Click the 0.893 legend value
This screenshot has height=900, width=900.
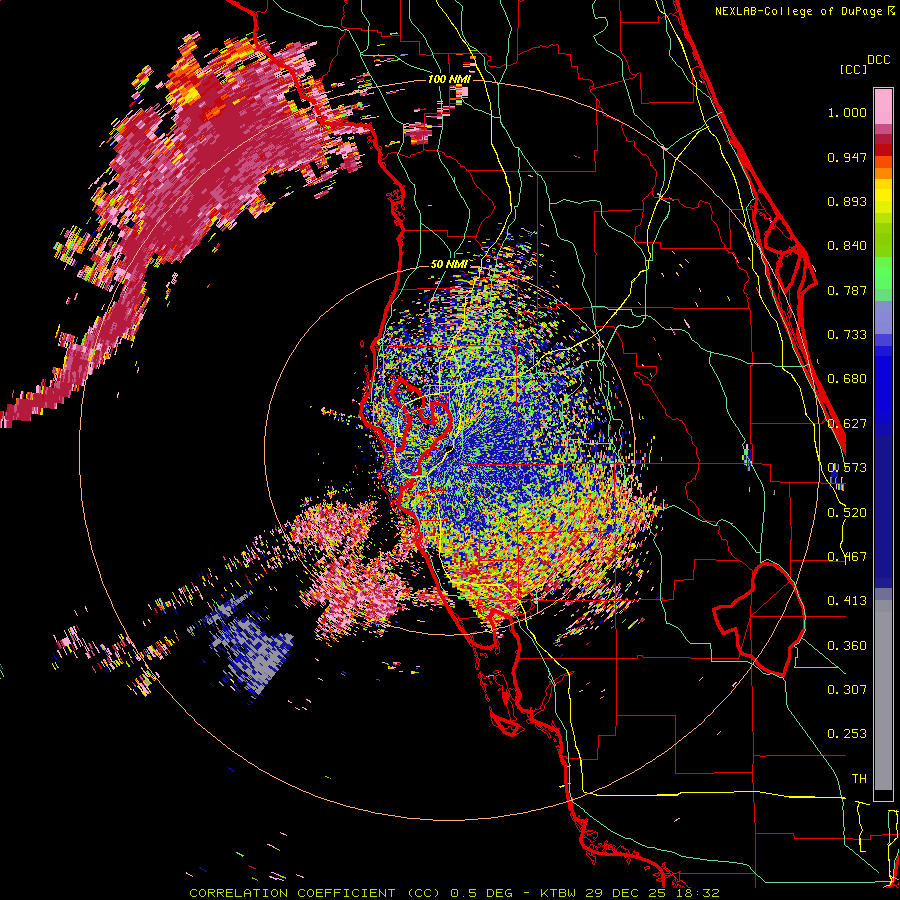[847, 201]
